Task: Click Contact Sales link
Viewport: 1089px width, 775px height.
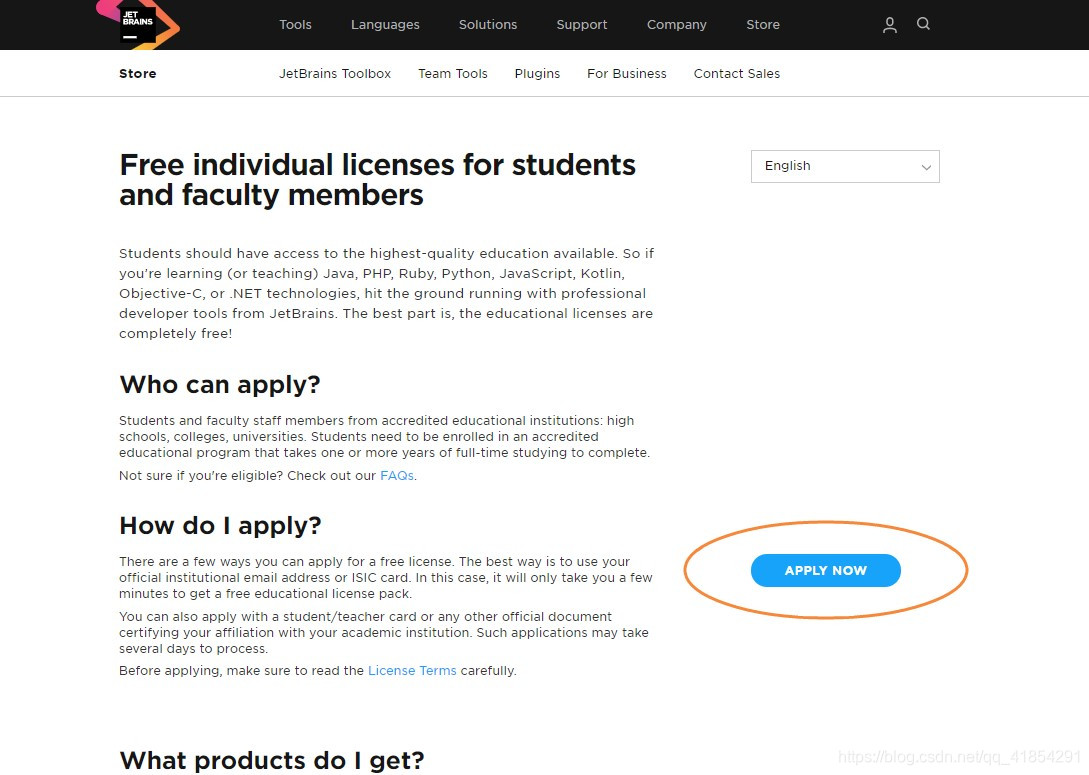Action: [736, 74]
